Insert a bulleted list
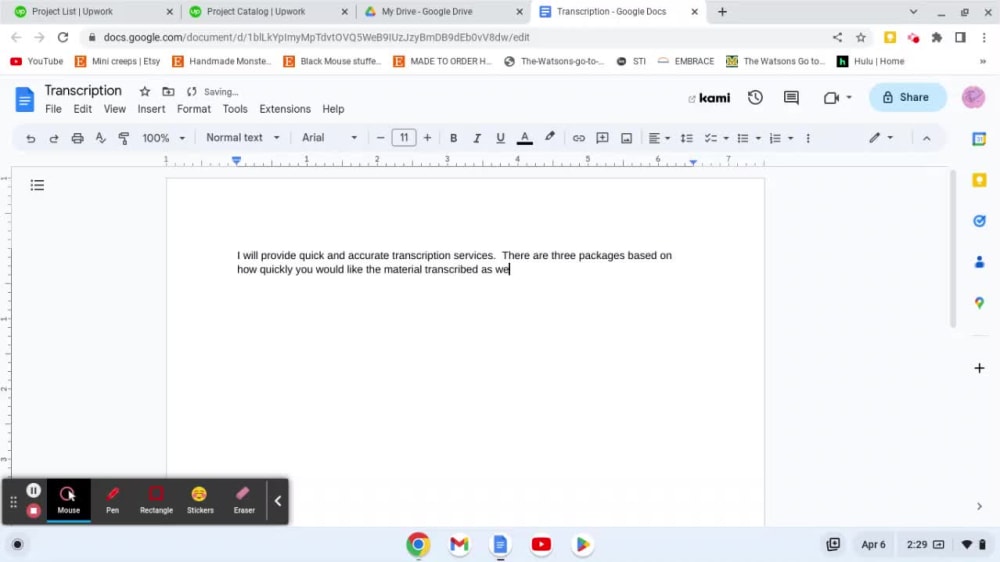 click(x=742, y=138)
